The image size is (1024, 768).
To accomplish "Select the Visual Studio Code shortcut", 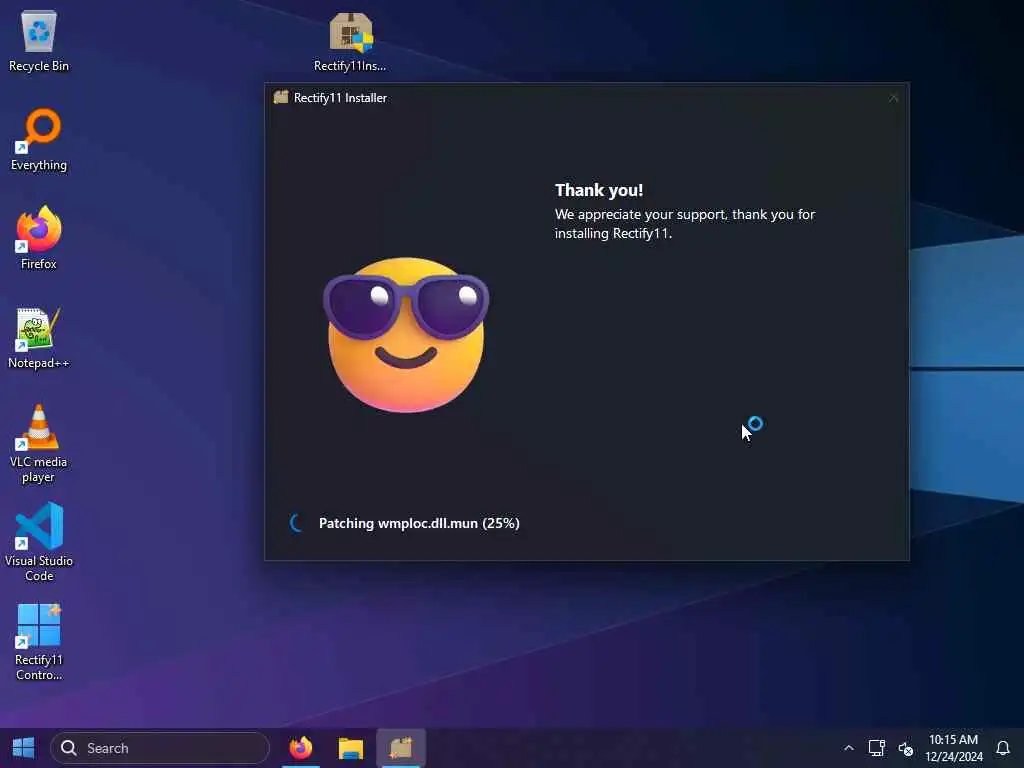I will 39,542.
